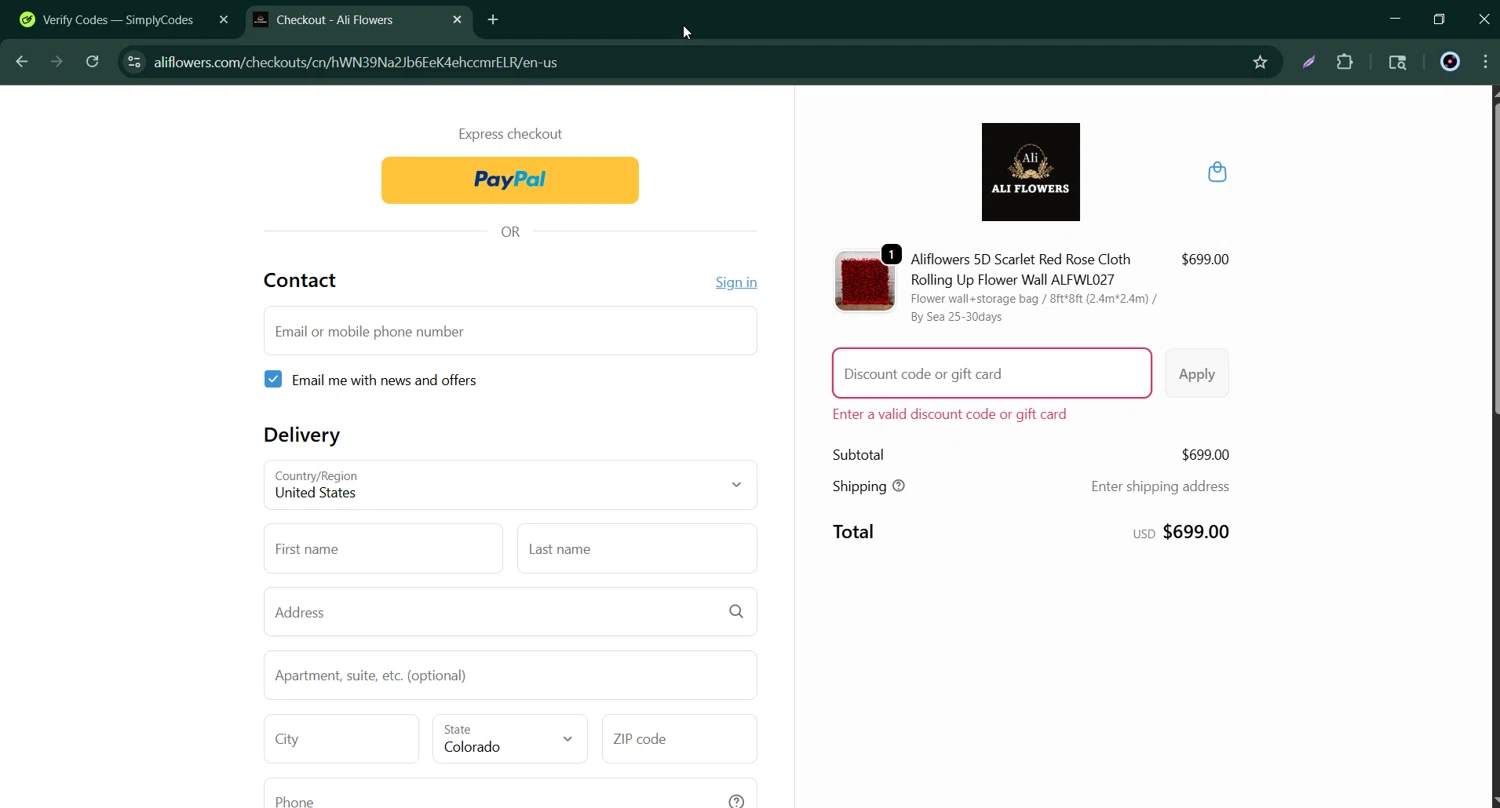This screenshot has width=1500, height=808.
Task: Open the Extensions puzzle menu
Action: click(x=1345, y=62)
